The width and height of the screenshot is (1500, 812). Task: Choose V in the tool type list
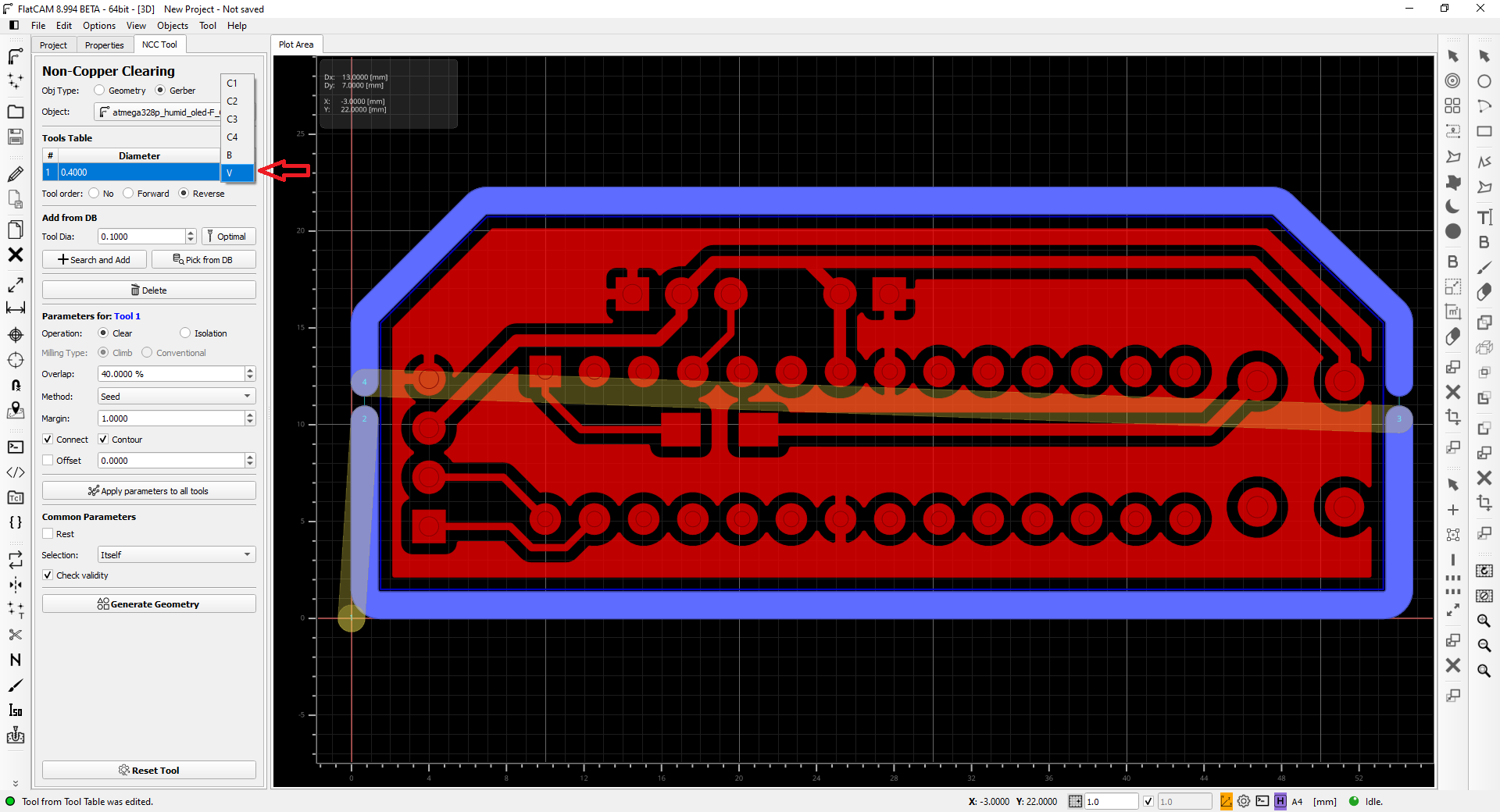(x=238, y=173)
